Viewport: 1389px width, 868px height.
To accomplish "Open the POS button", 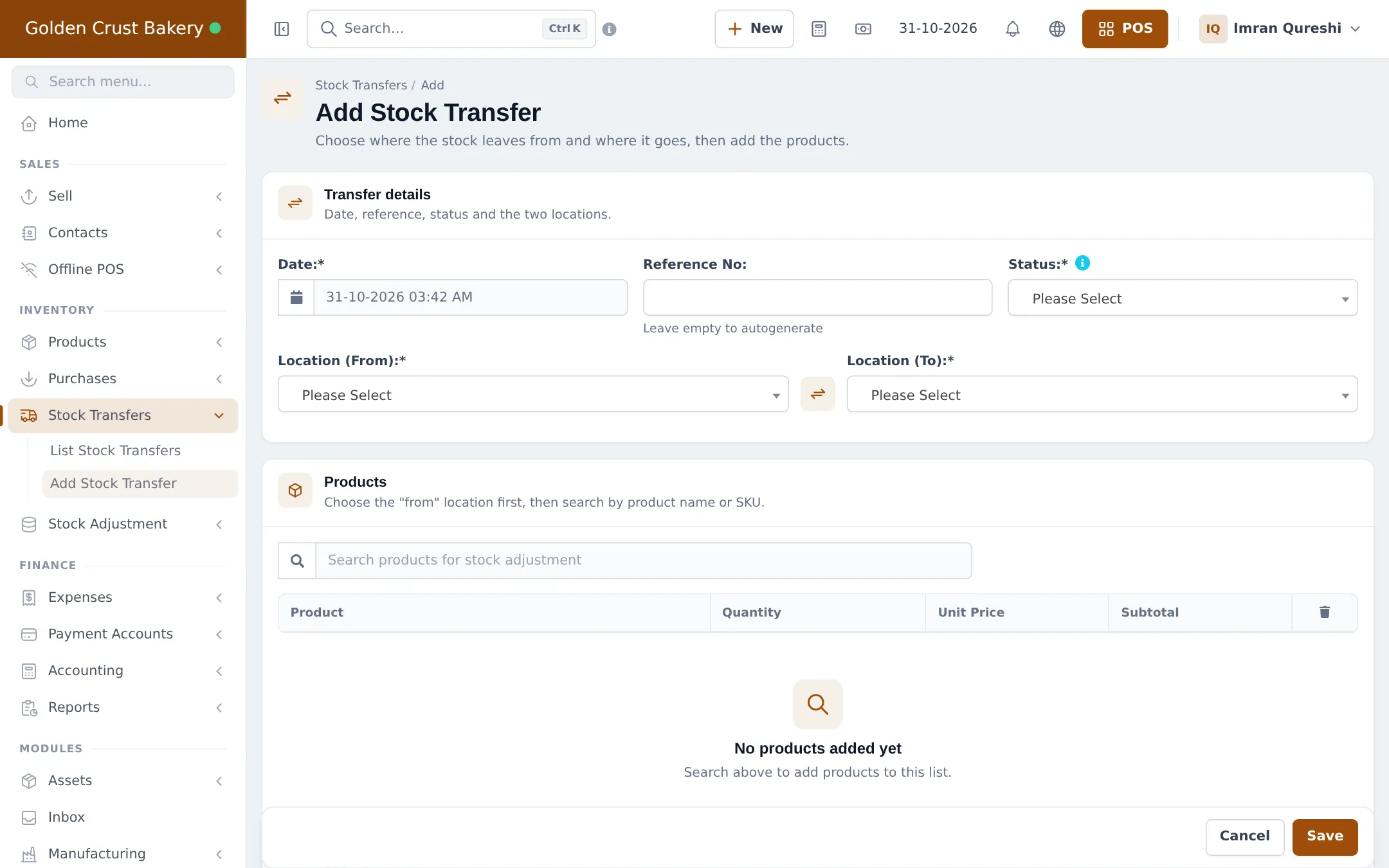I will pos(1125,29).
